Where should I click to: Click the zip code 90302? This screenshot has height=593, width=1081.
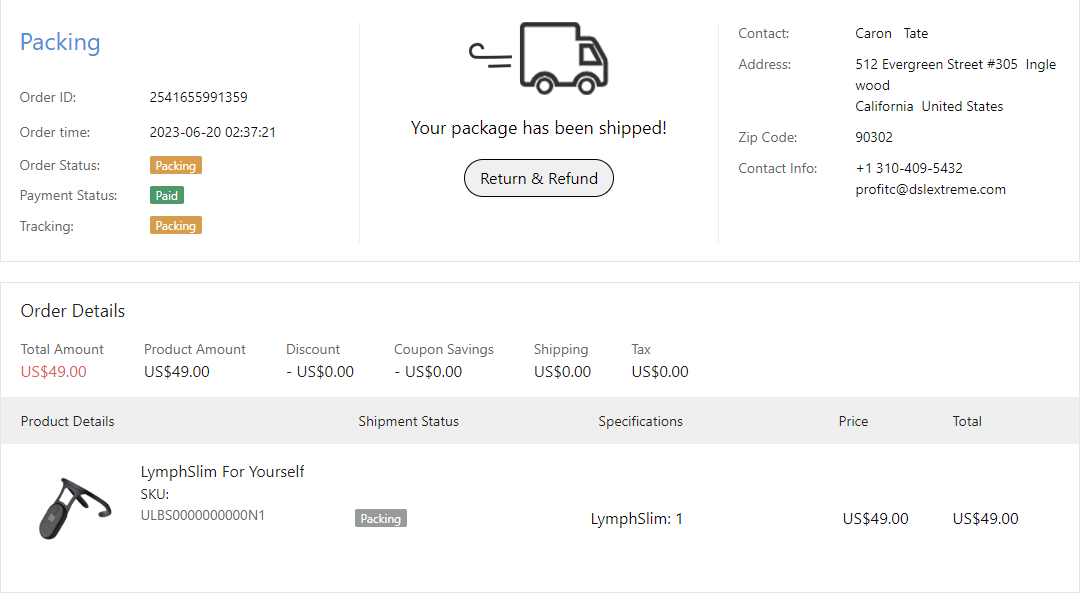pyautogui.click(x=874, y=137)
